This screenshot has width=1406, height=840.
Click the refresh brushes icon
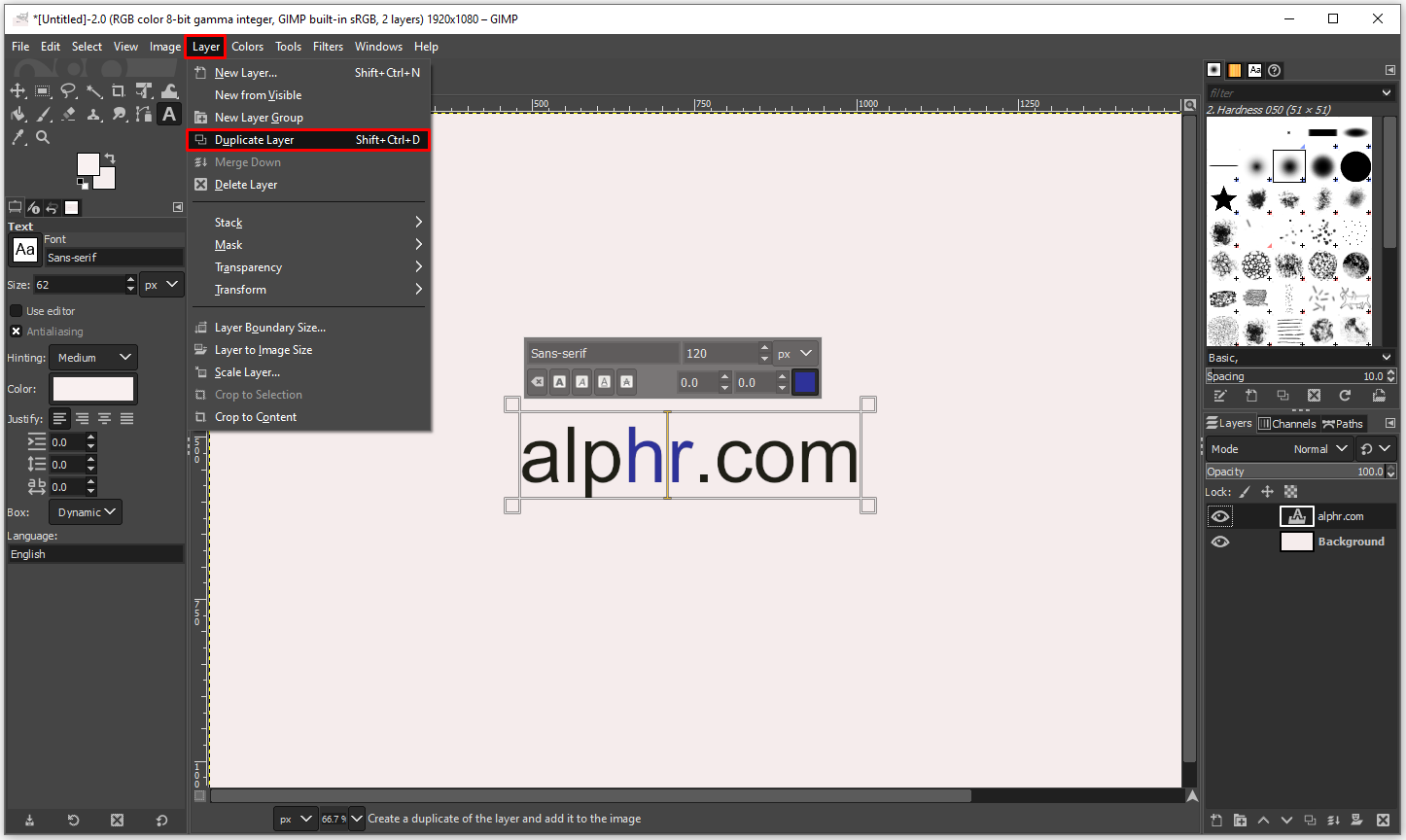point(1345,396)
